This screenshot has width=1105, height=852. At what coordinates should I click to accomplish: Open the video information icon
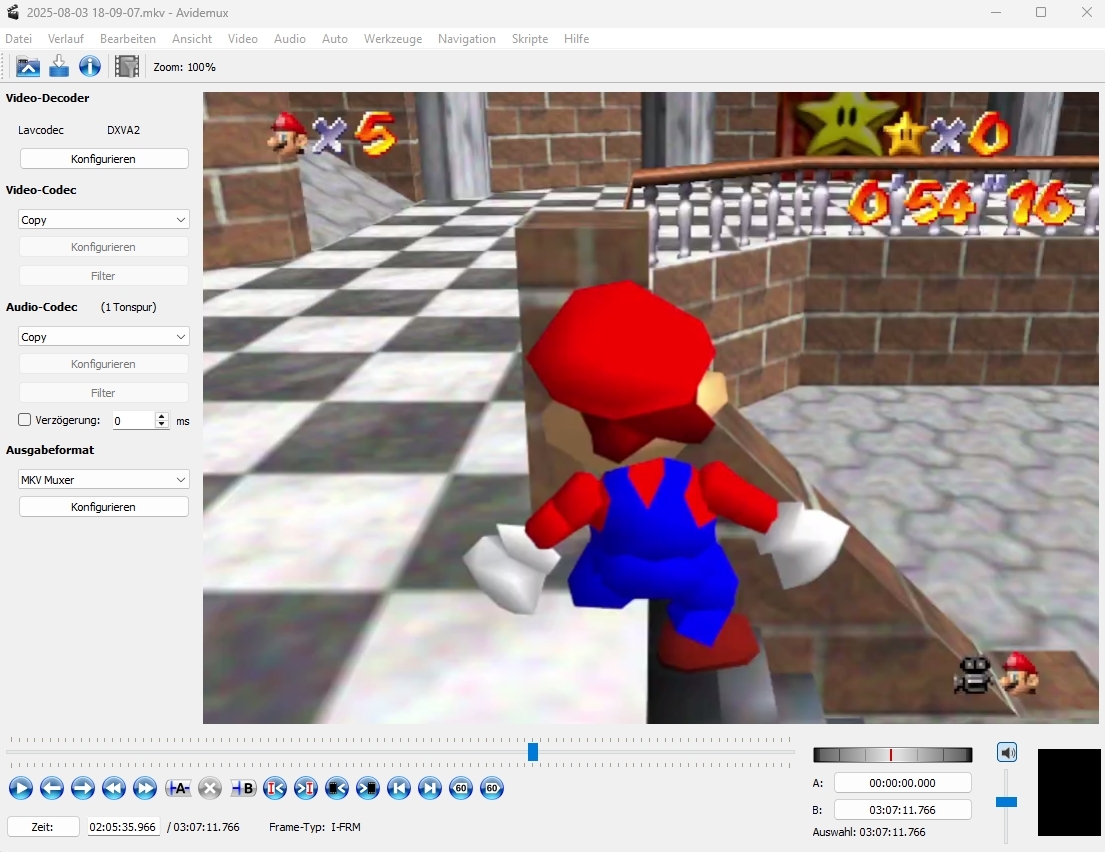click(x=90, y=67)
